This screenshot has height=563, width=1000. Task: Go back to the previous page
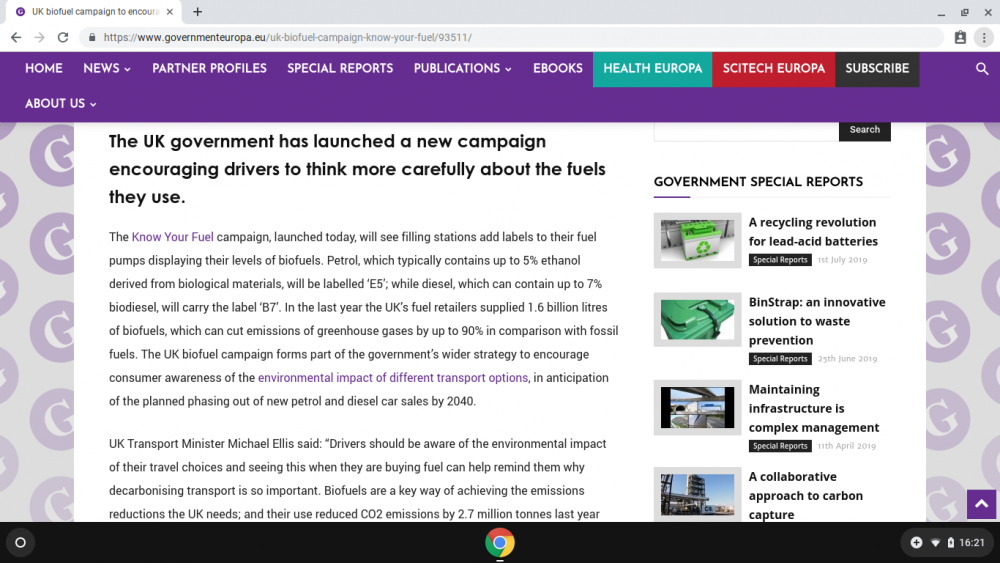click(16, 38)
